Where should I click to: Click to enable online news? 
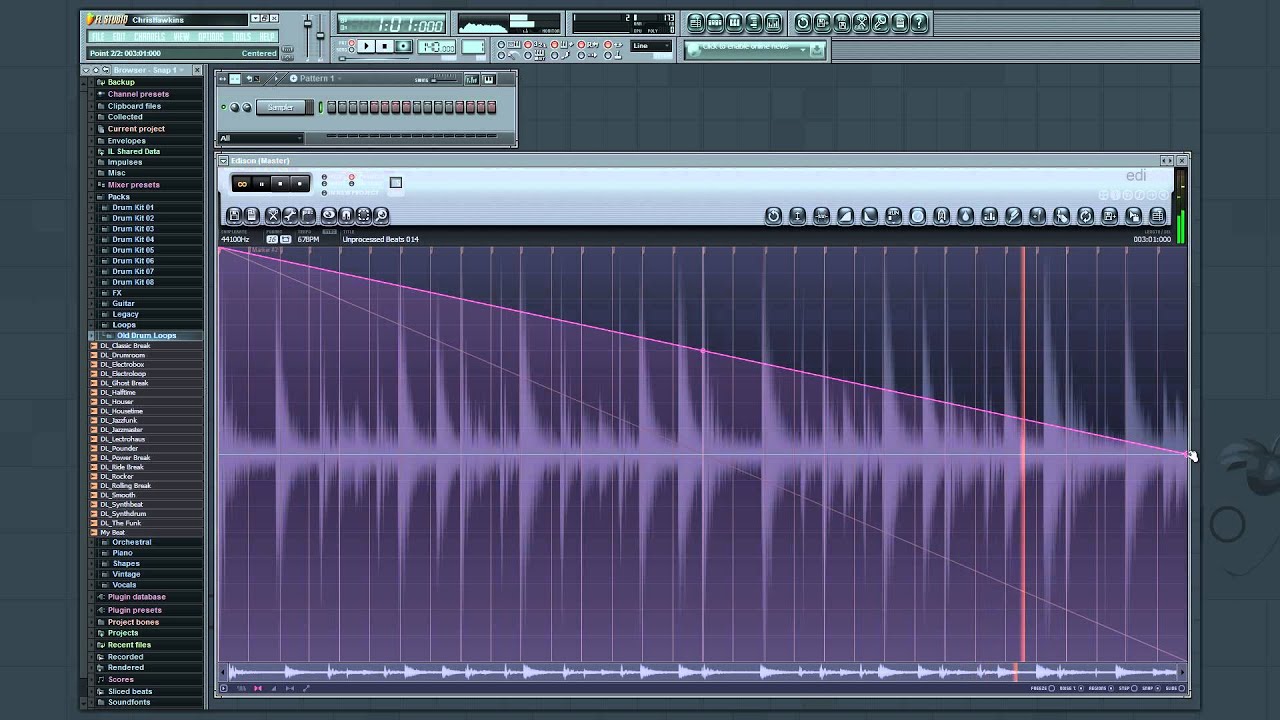[x=746, y=47]
